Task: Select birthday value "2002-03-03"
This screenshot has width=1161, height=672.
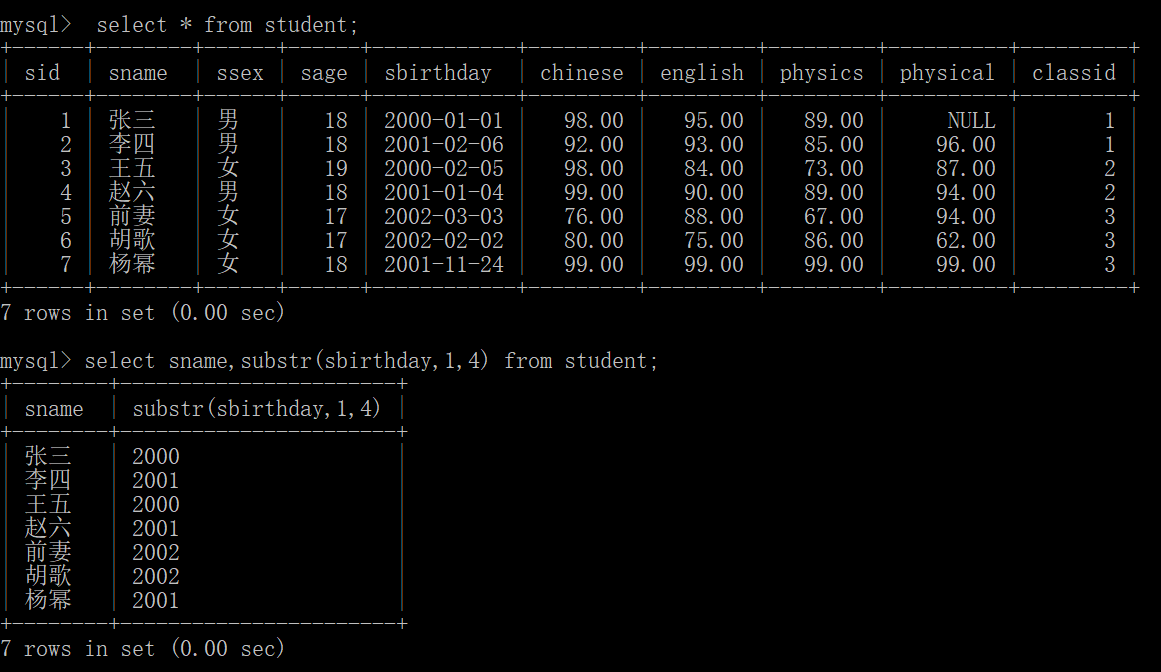Action: [x=444, y=216]
